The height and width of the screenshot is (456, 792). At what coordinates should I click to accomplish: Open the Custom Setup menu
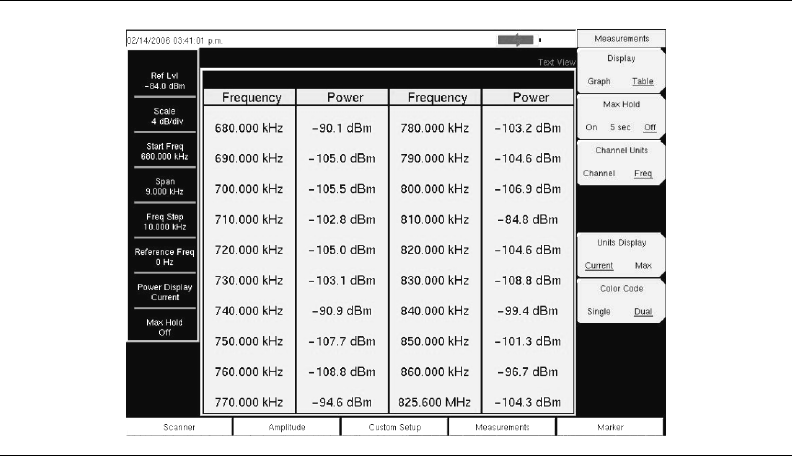click(394, 427)
